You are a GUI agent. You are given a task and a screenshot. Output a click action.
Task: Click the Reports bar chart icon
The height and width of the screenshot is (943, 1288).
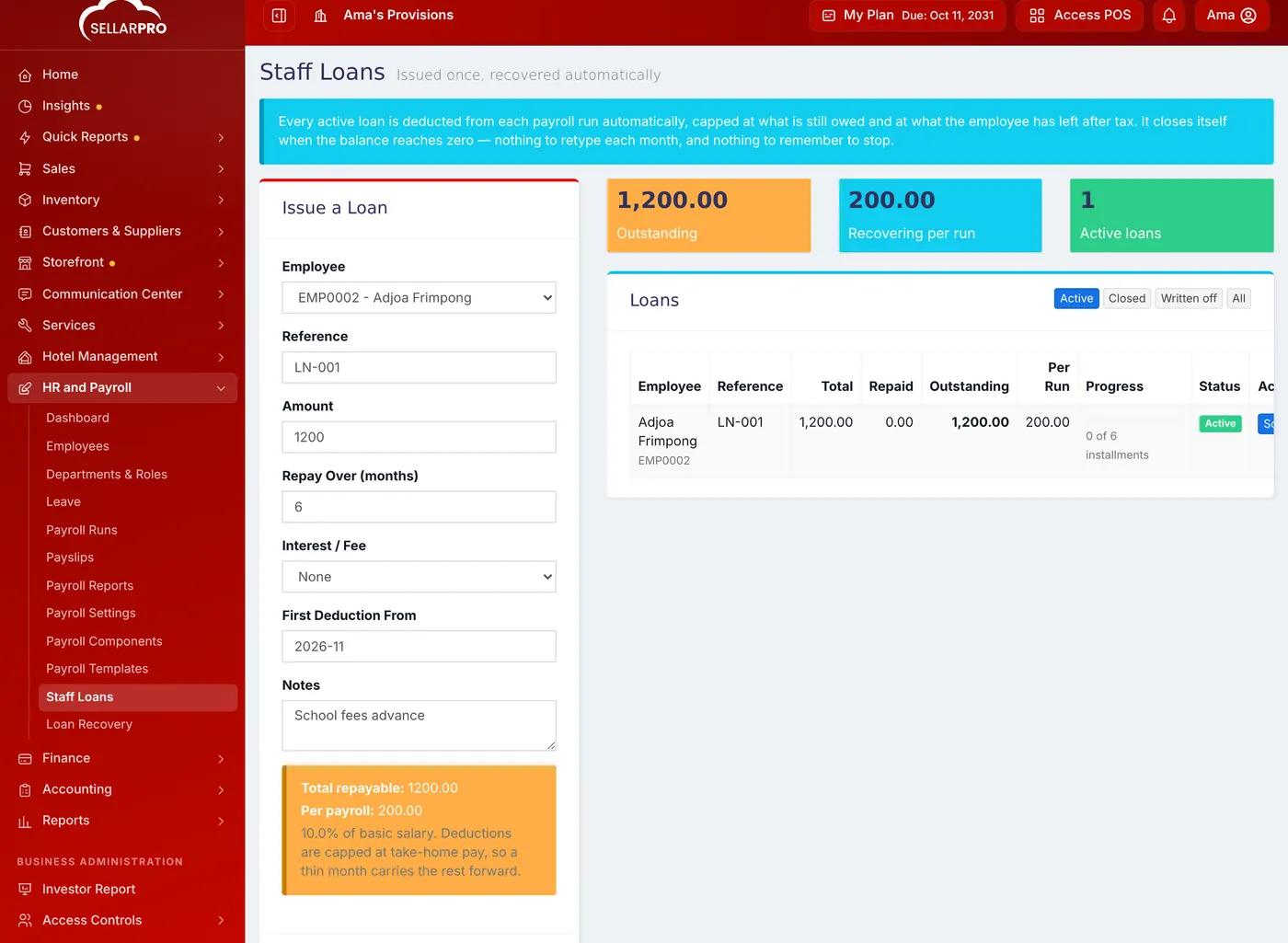click(25, 822)
